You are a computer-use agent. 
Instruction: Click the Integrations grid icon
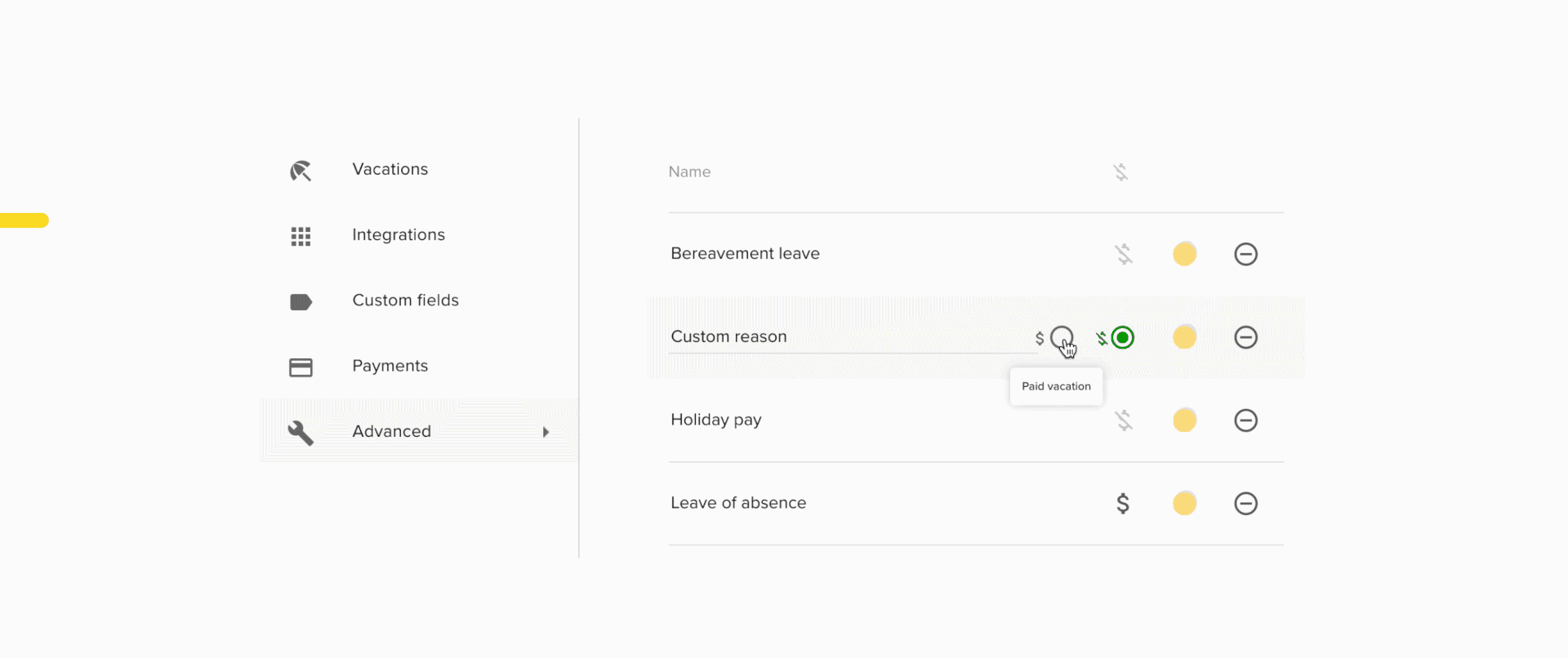point(301,237)
